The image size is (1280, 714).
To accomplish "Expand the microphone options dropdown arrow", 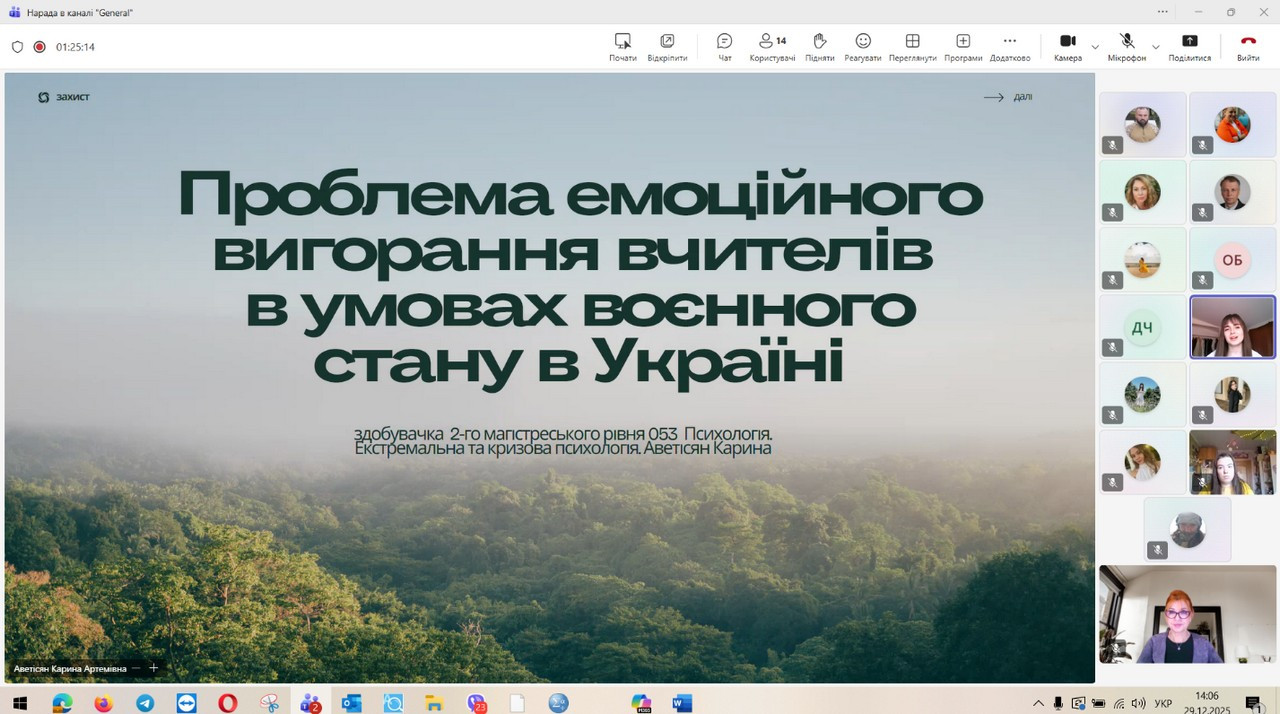I will point(1155,47).
